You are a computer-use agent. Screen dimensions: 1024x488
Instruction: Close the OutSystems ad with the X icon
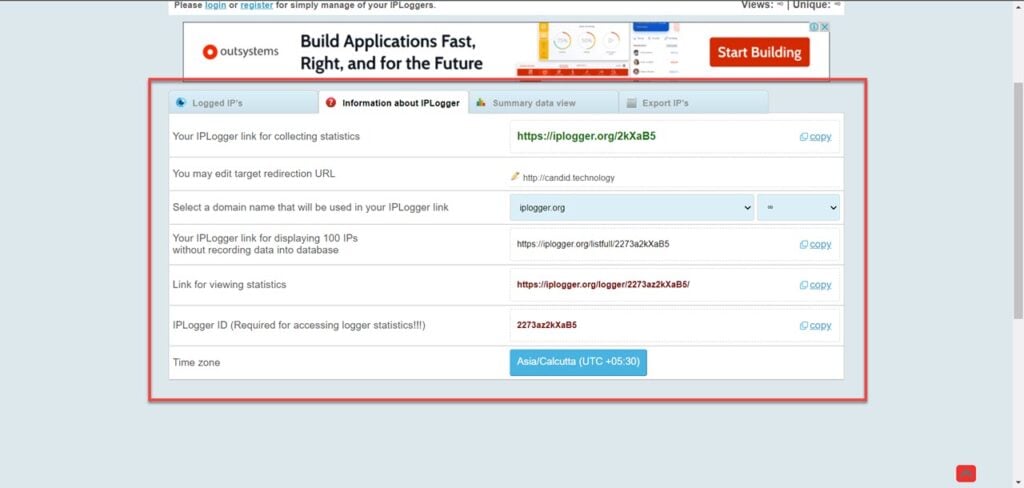coord(825,27)
